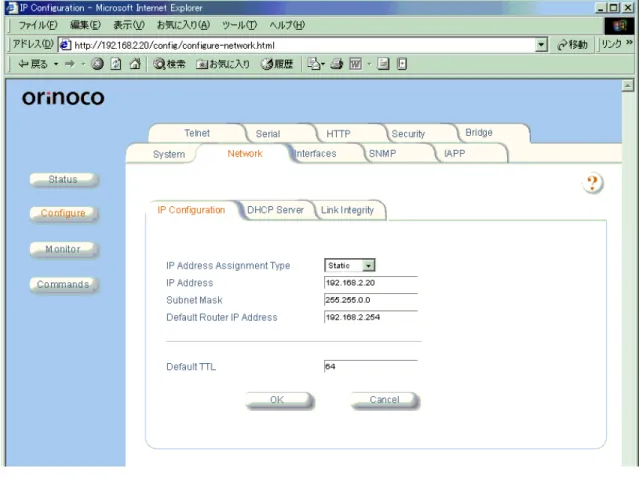Click the Print toolbar icon
Viewport: 639px width, 477px height.
pos(337,64)
